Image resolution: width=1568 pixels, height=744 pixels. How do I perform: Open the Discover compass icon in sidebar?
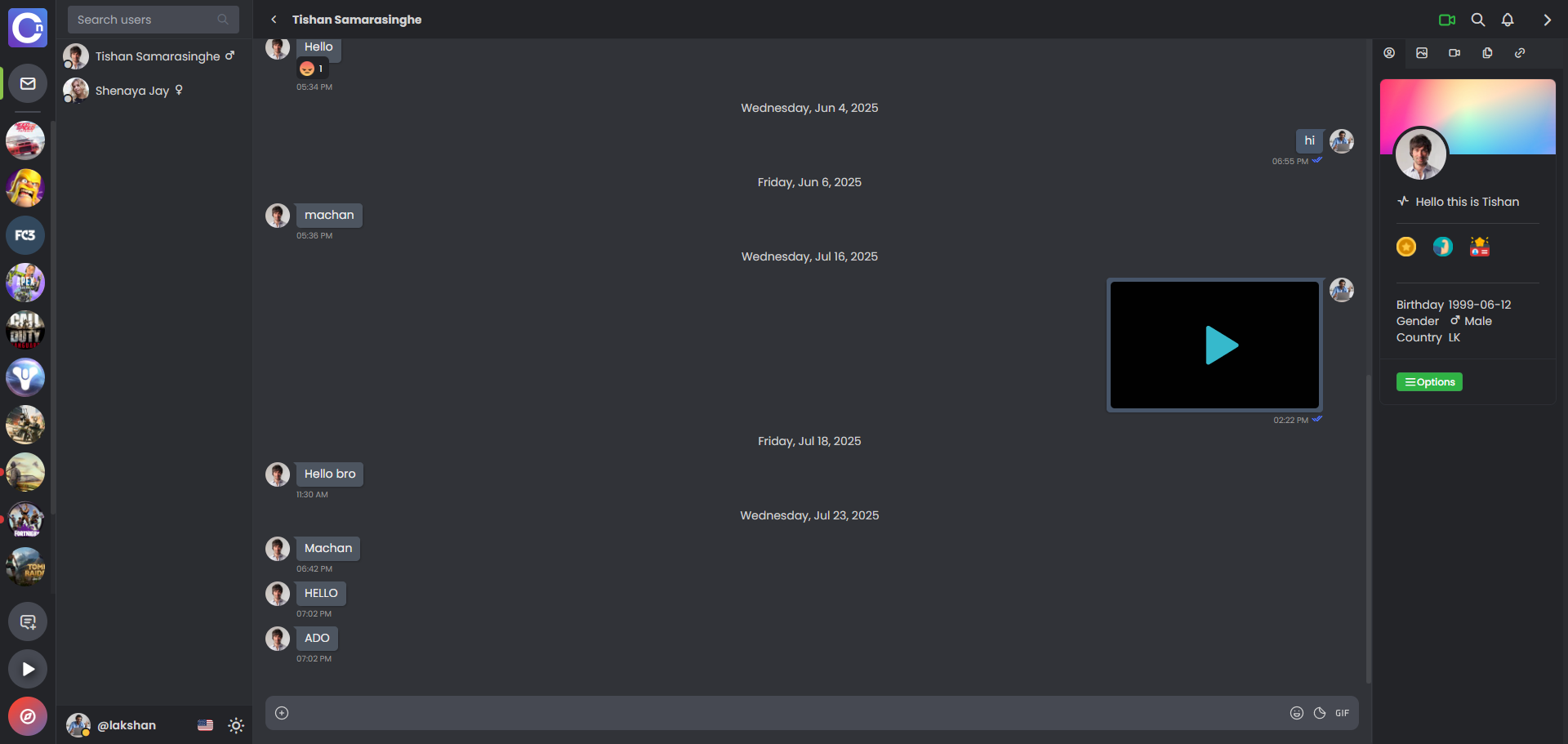[27, 716]
